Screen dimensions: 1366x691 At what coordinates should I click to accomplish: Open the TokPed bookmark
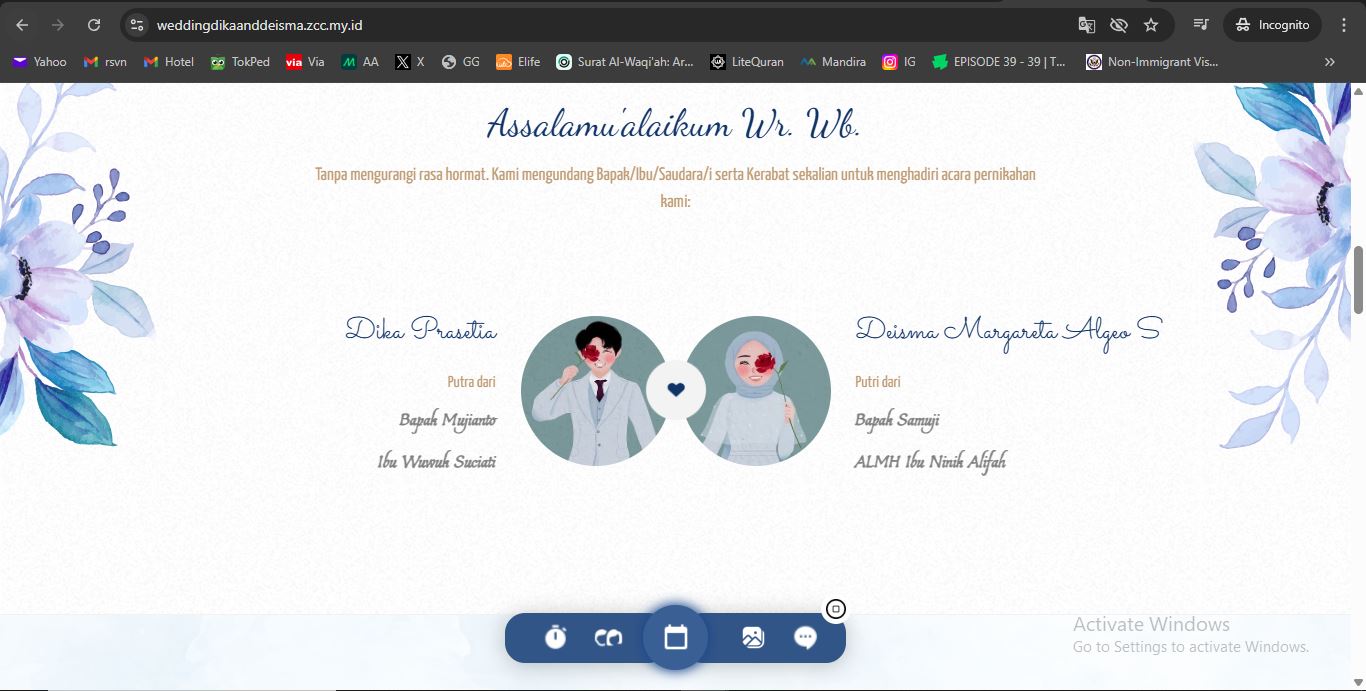coord(240,62)
